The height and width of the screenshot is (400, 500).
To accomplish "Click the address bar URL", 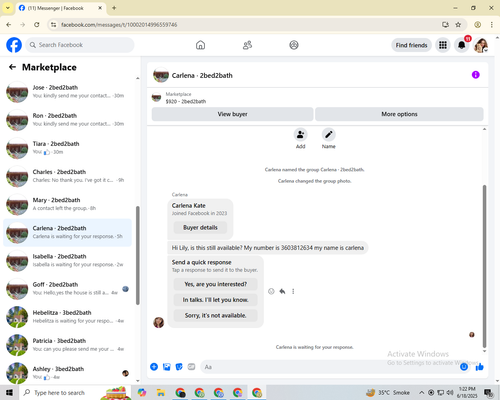I will click(119, 25).
